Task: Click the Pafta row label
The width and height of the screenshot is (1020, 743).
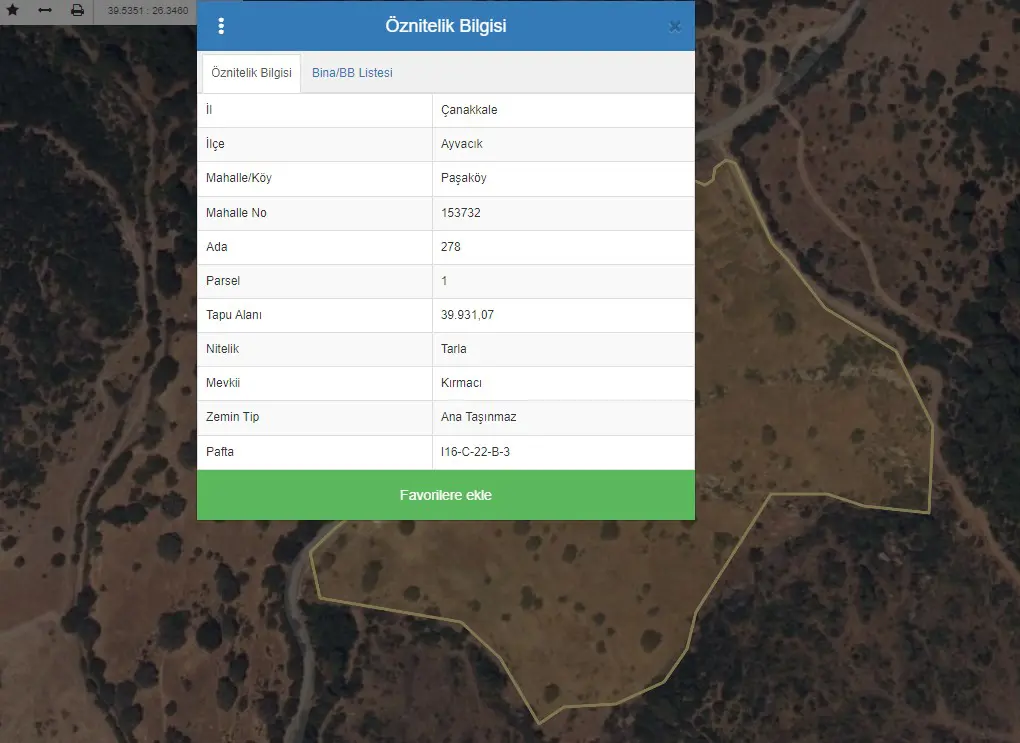Action: [219, 452]
